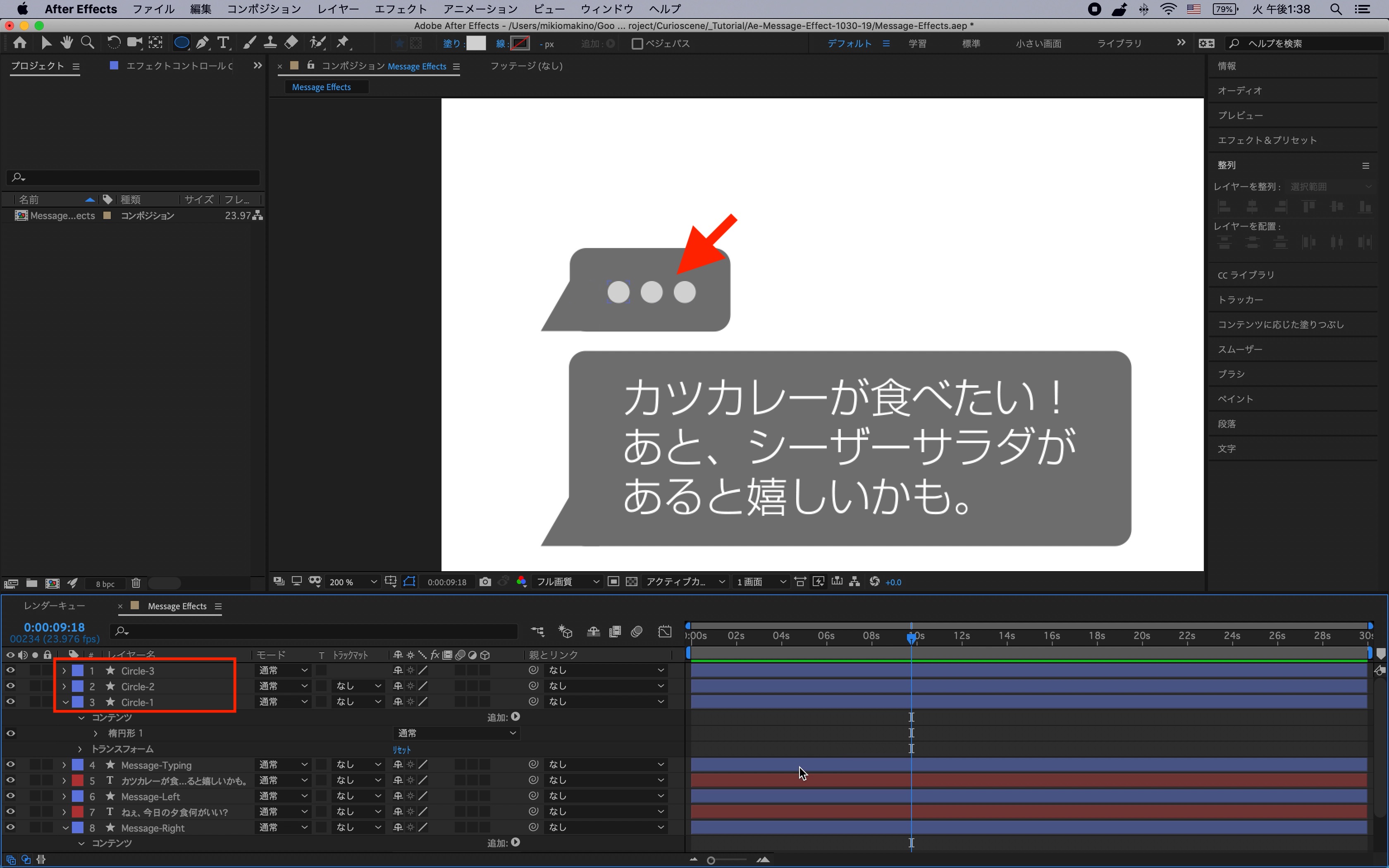
Task: Select the Horizontal Type tool
Action: (223, 43)
